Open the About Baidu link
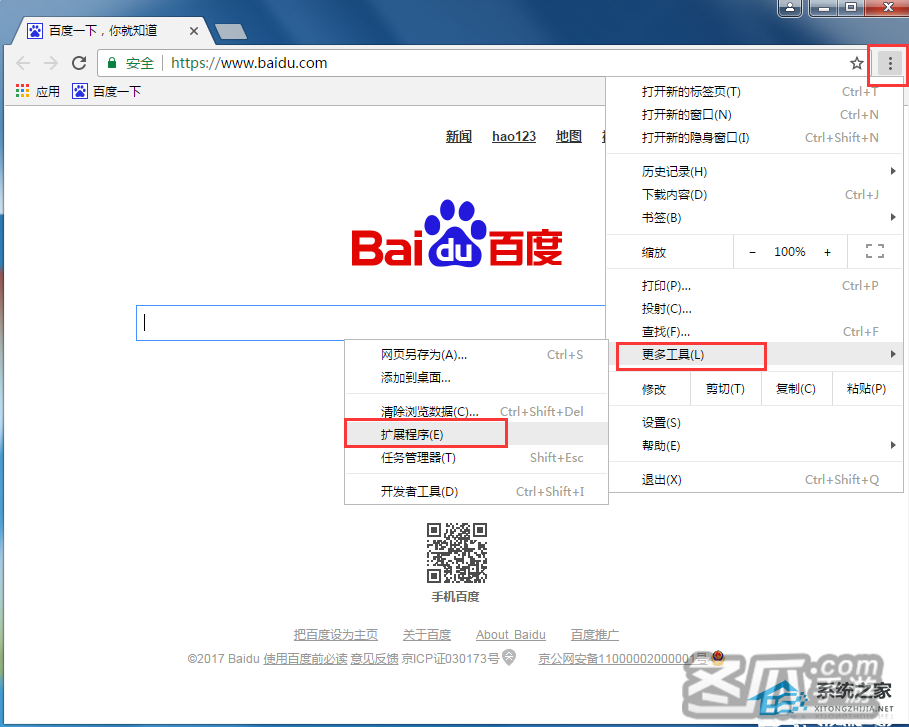Screen dimensions: 909x727 point(511,635)
